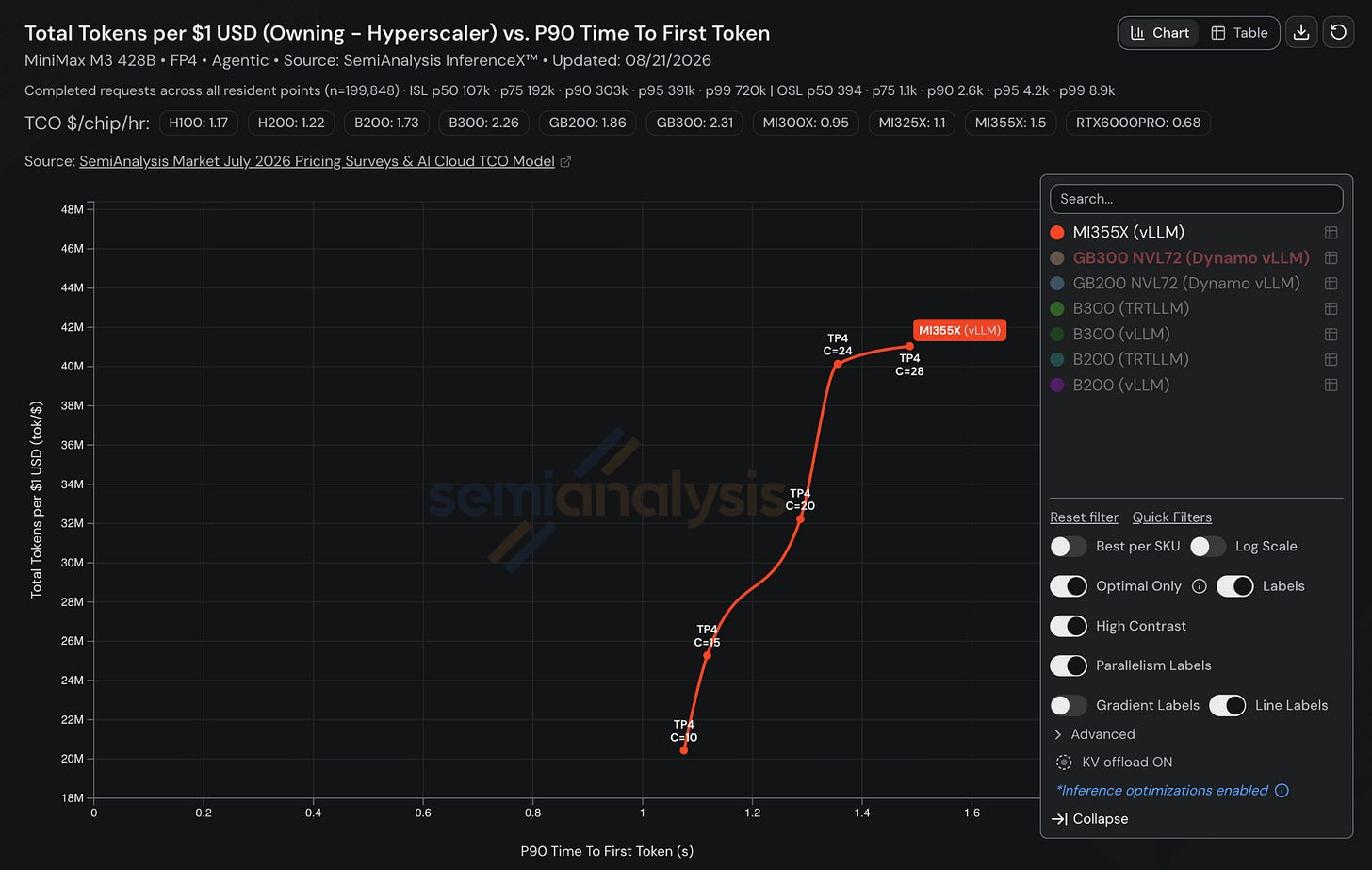The width and height of the screenshot is (1372, 870).
Task: Click the B300: 2.26 TCO chip
Action: click(x=483, y=123)
